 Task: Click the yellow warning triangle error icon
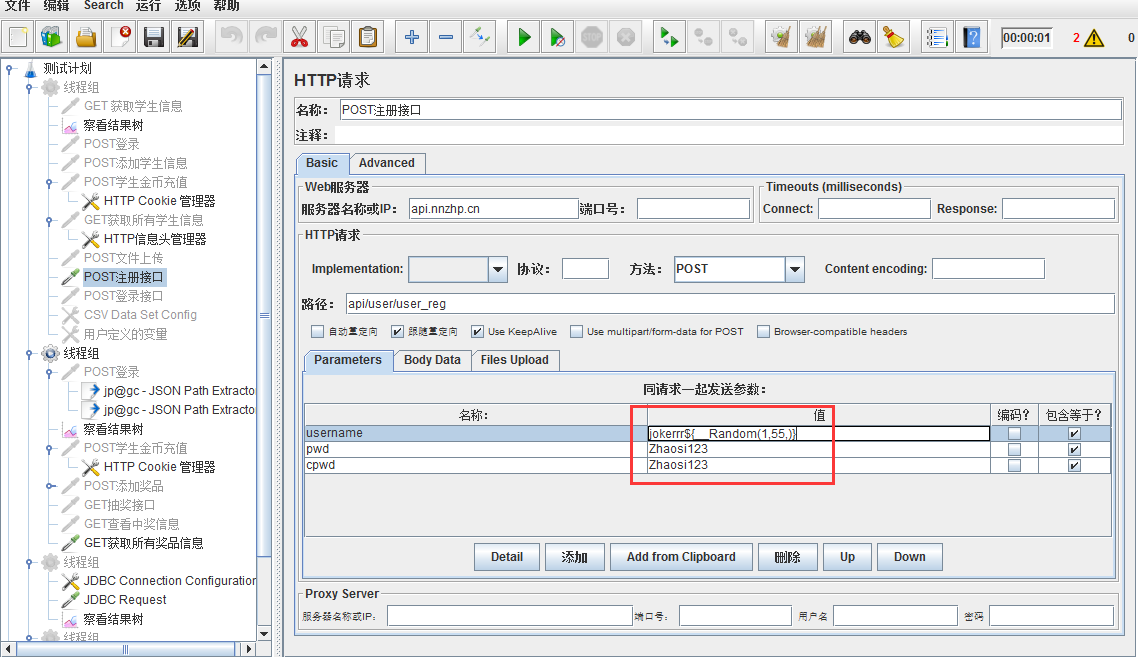pyautogui.click(x=1094, y=39)
